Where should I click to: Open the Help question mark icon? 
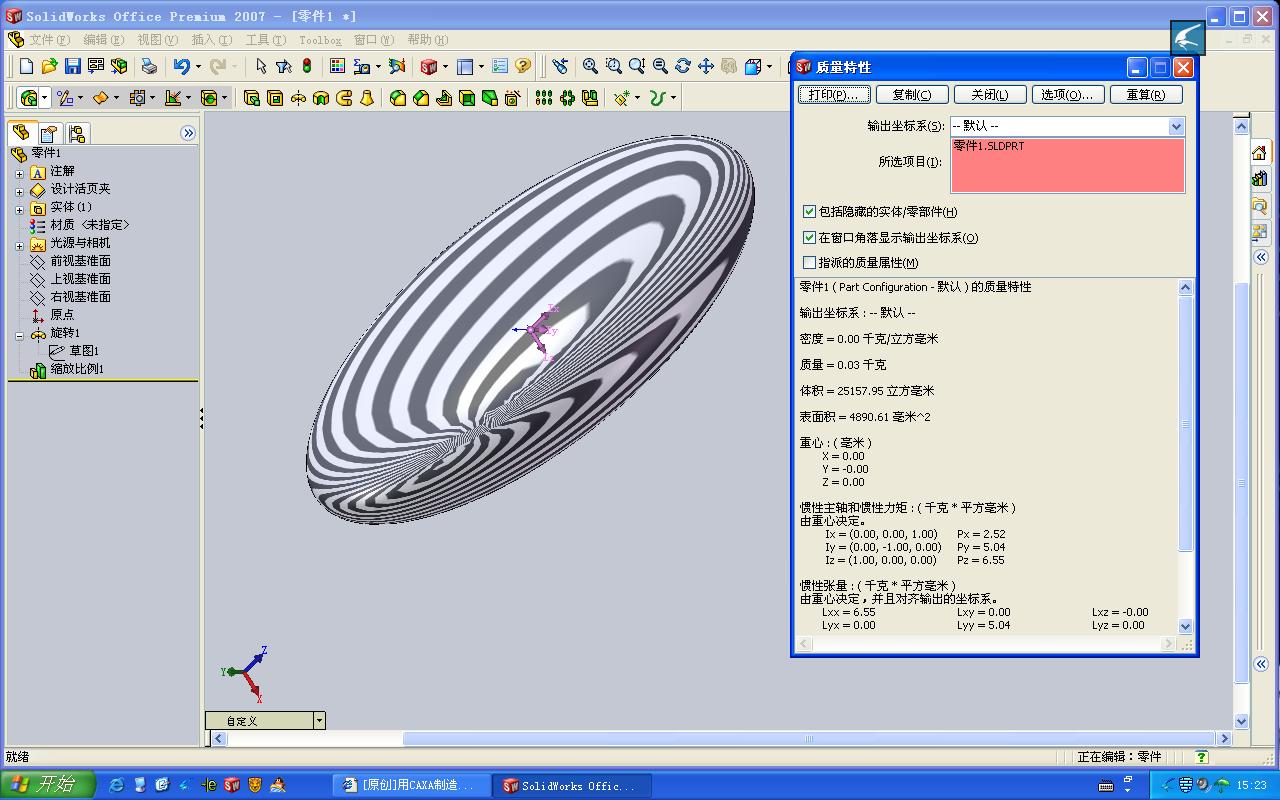point(522,66)
